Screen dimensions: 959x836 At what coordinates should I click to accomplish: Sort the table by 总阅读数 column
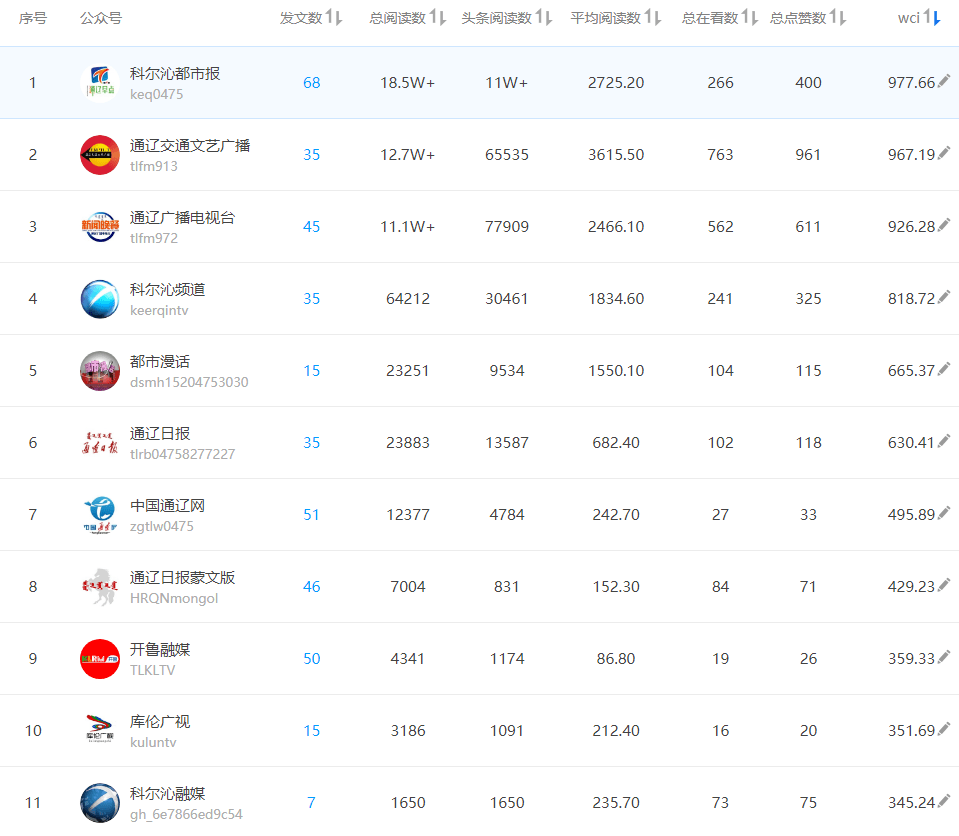(407, 18)
